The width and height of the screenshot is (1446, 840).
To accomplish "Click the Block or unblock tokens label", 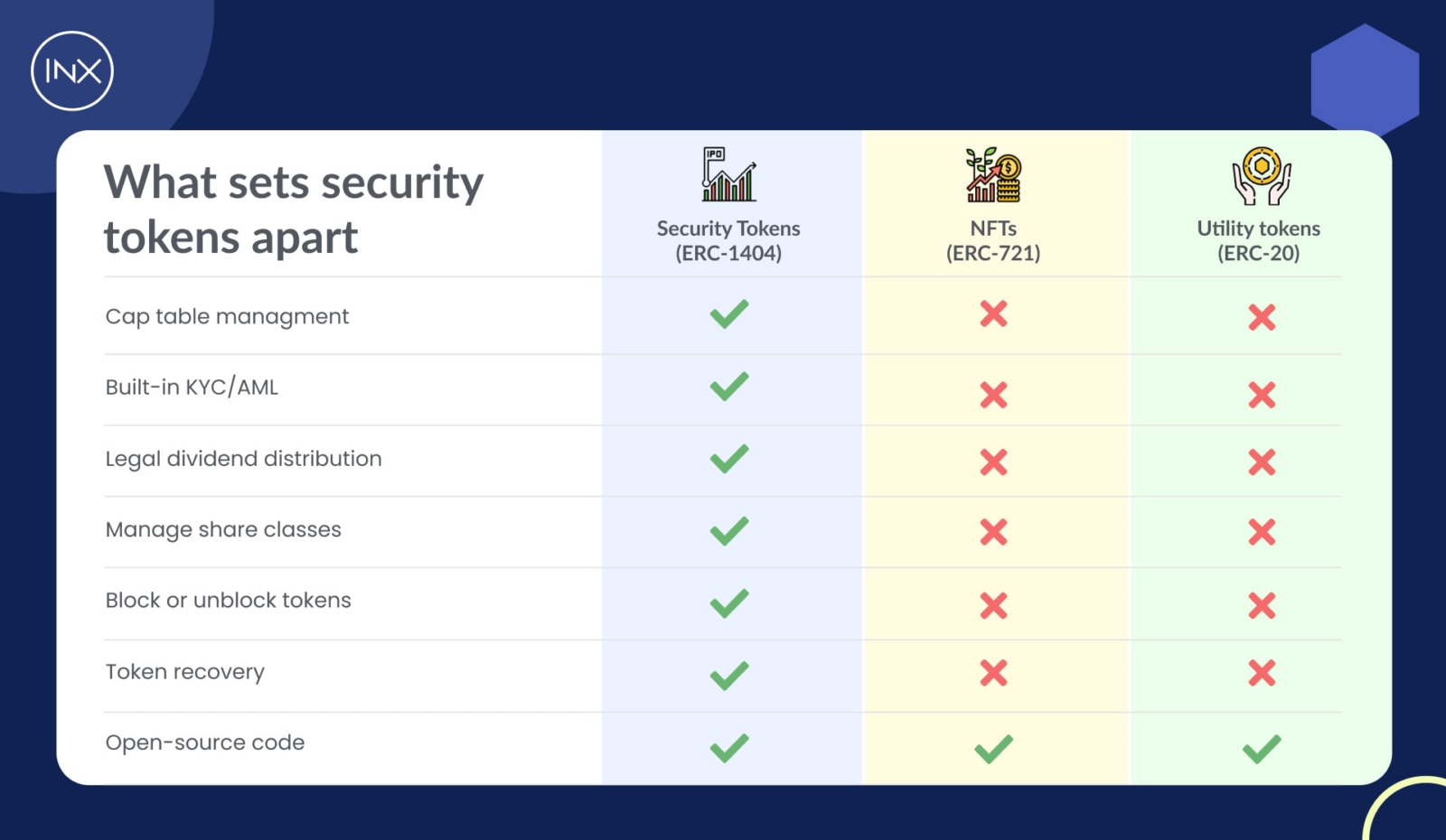I will point(228,601).
